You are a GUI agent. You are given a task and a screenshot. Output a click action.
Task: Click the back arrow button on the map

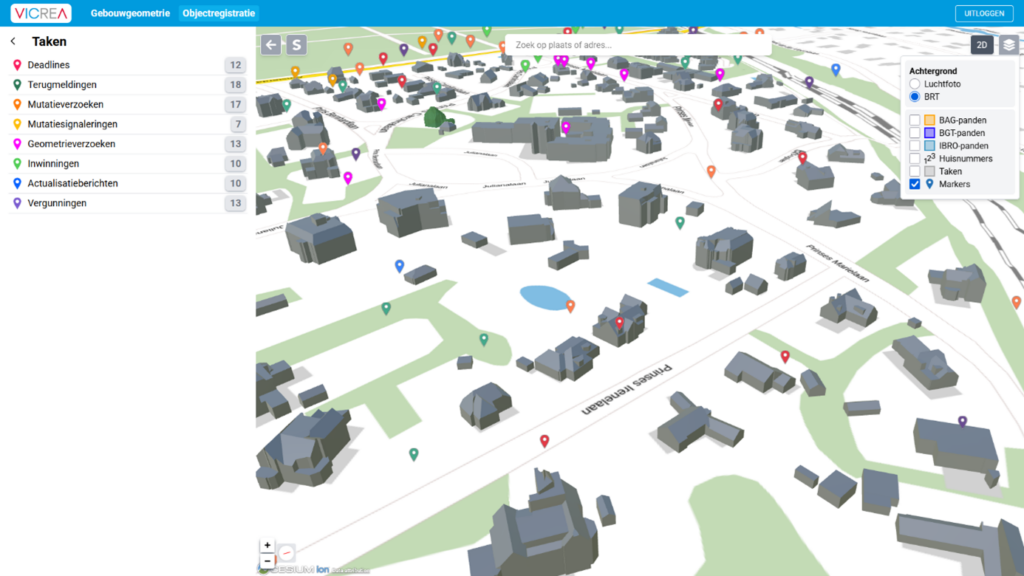click(271, 45)
